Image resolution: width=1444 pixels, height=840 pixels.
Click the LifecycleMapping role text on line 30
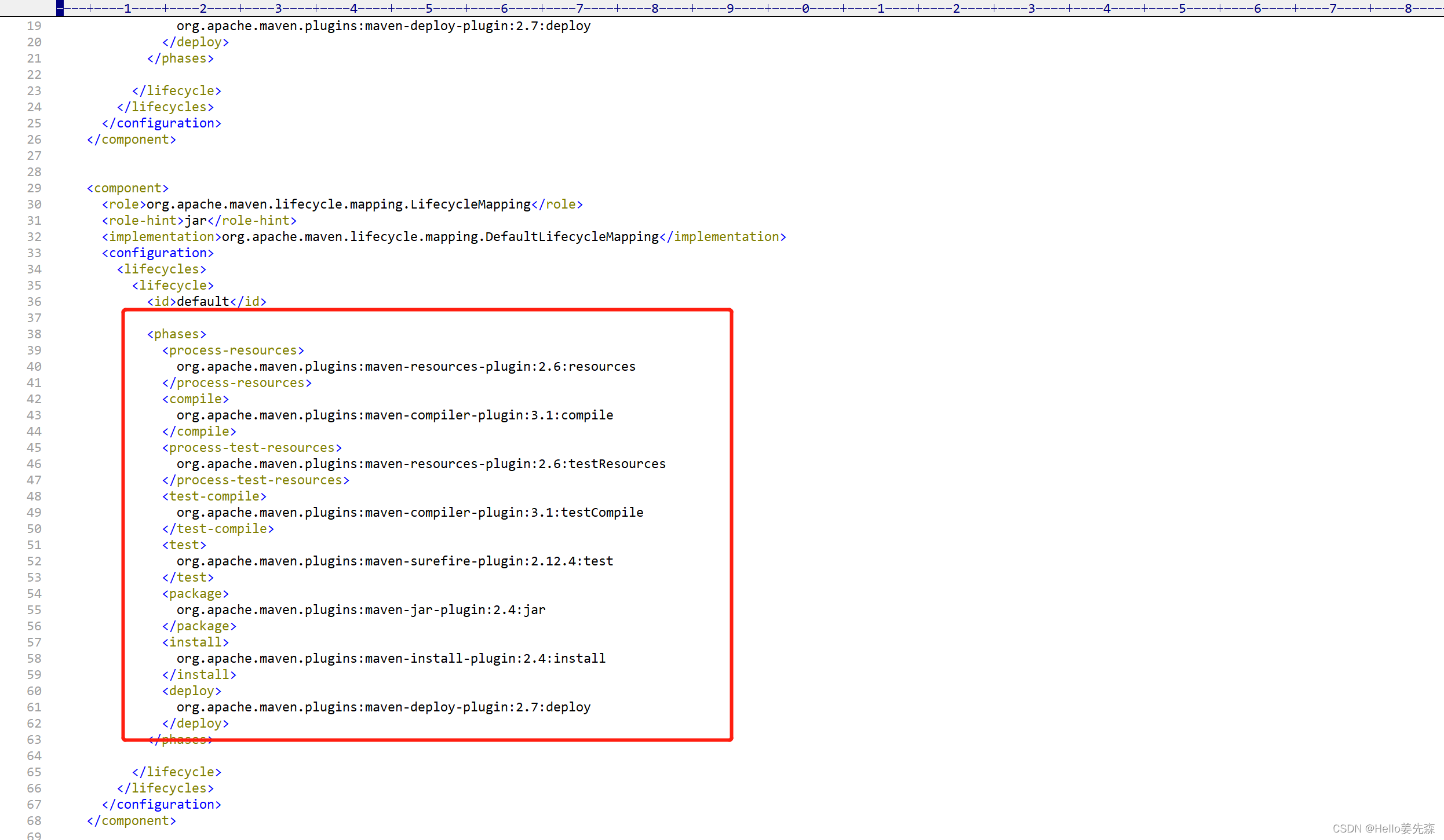(342, 204)
